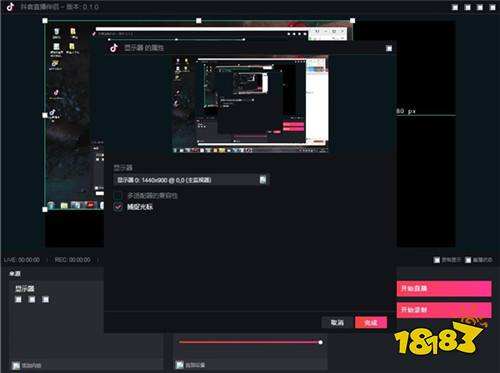Click second icon under 显示器 source item
This screenshot has height=373, width=500.
coord(32,299)
